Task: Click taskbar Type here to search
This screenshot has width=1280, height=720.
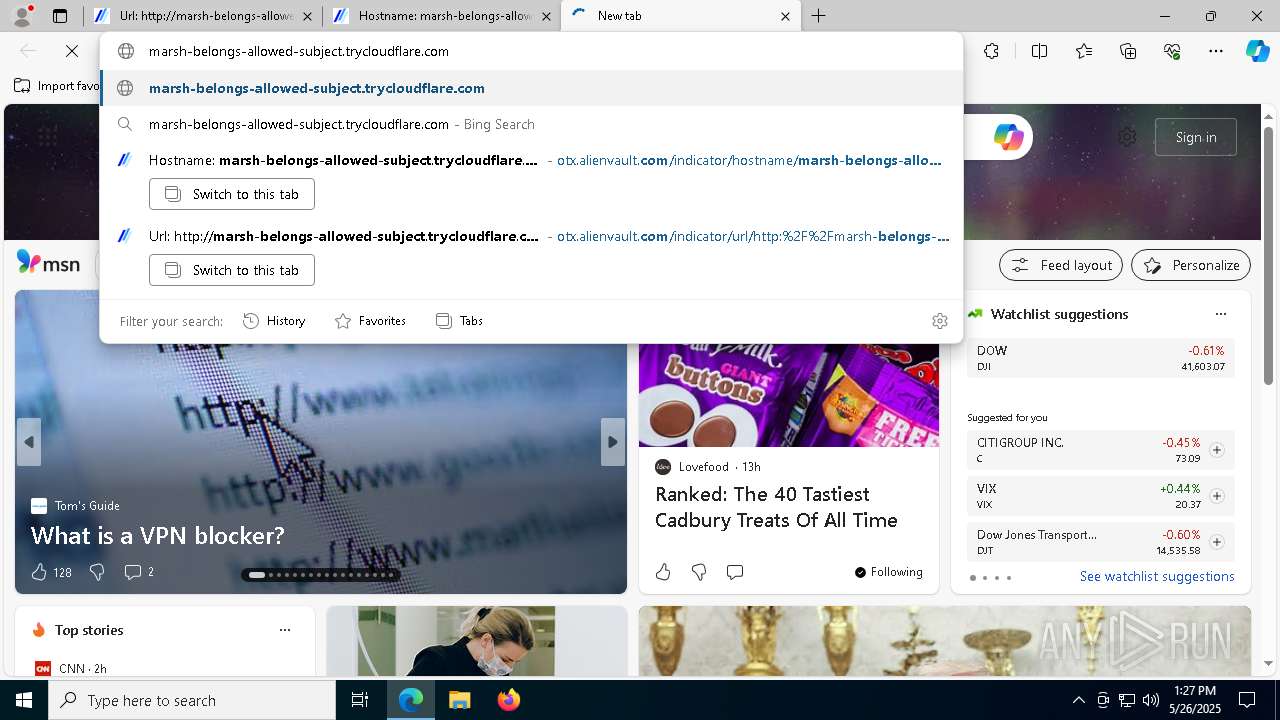Action: [192, 700]
